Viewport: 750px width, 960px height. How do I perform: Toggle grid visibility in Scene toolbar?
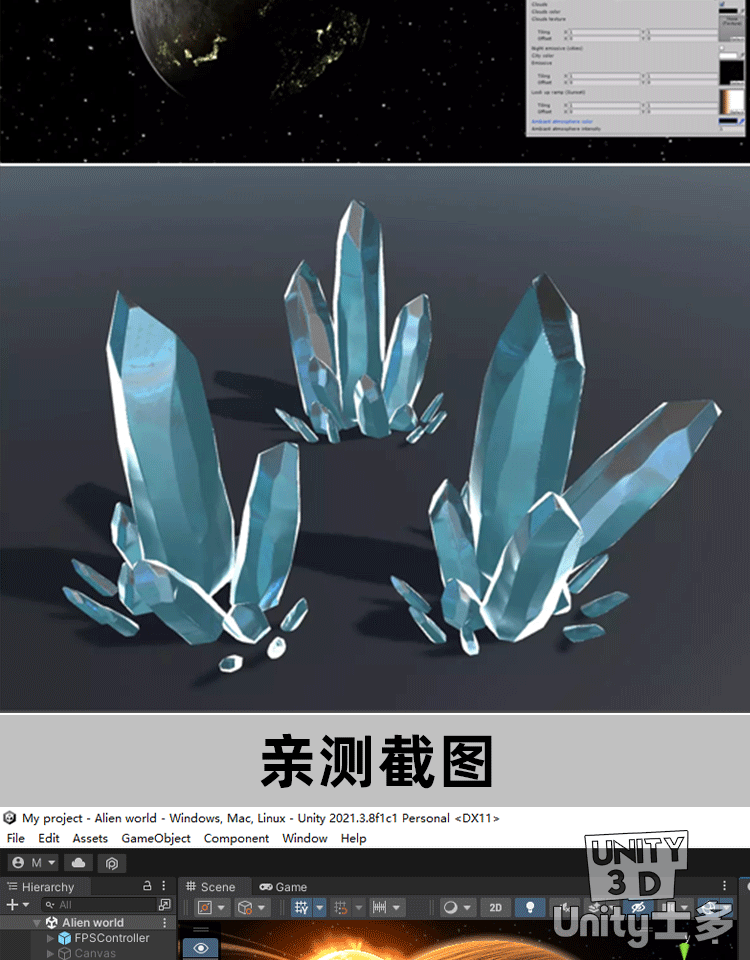(302, 907)
